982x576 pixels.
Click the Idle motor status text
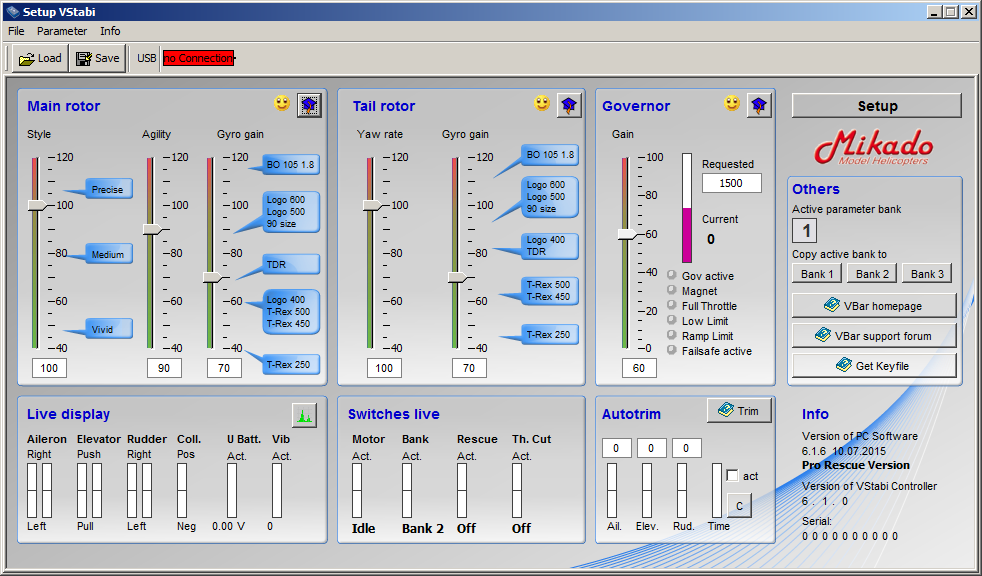363,528
